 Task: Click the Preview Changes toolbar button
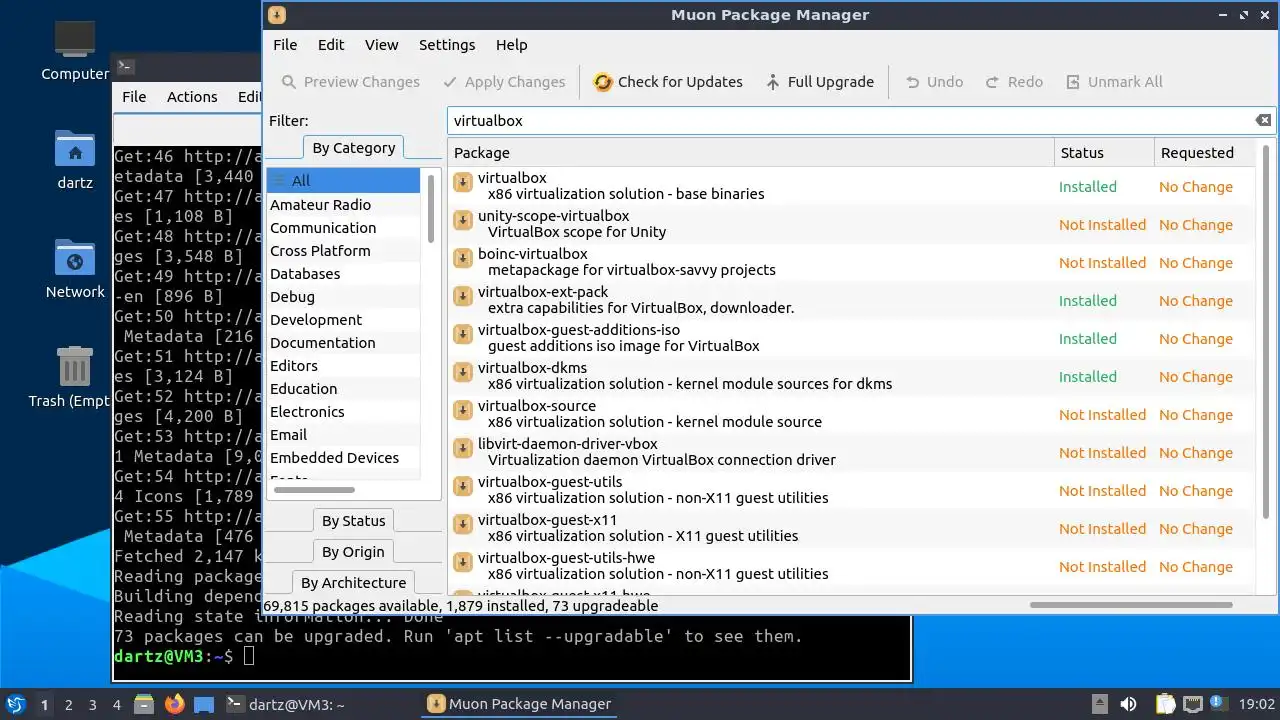click(350, 82)
